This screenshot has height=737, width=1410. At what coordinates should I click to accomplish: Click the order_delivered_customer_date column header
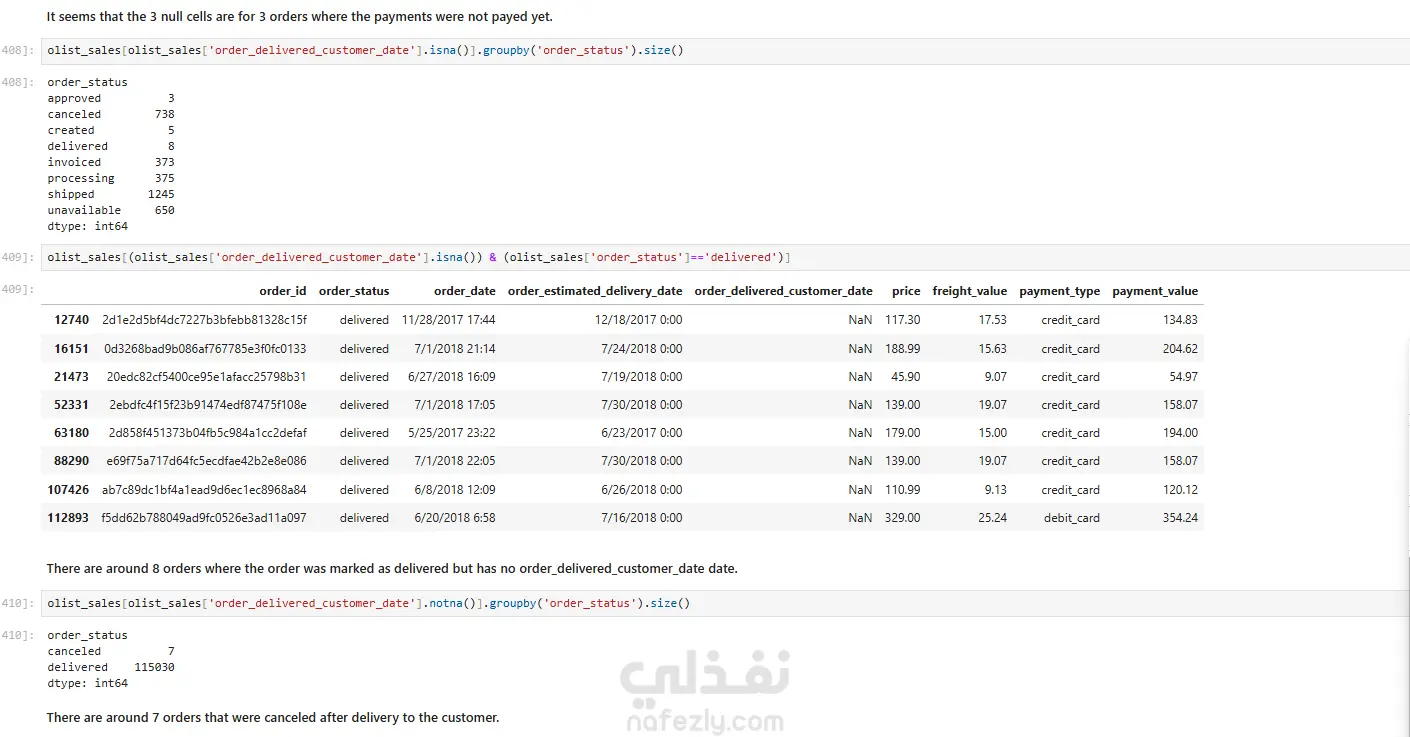[784, 291]
